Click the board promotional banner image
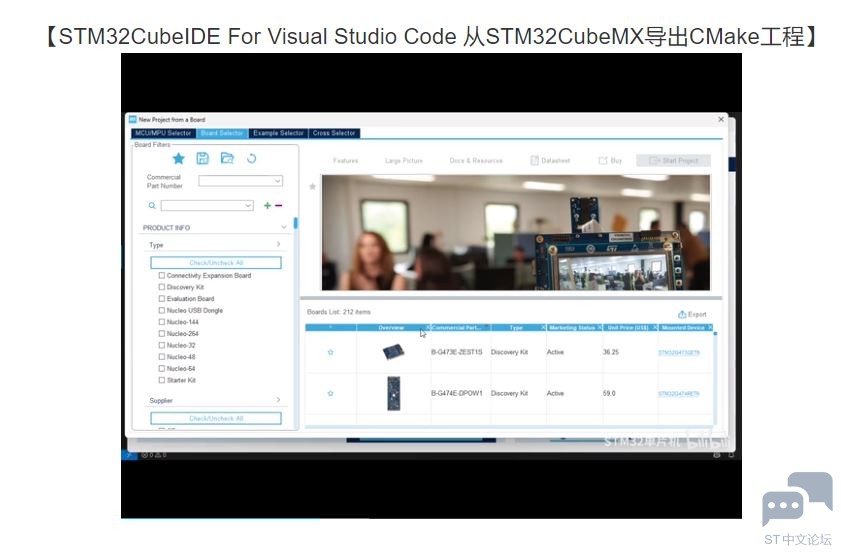Image resolution: width=841 pixels, height=555 pixels. tap(515, 232)
